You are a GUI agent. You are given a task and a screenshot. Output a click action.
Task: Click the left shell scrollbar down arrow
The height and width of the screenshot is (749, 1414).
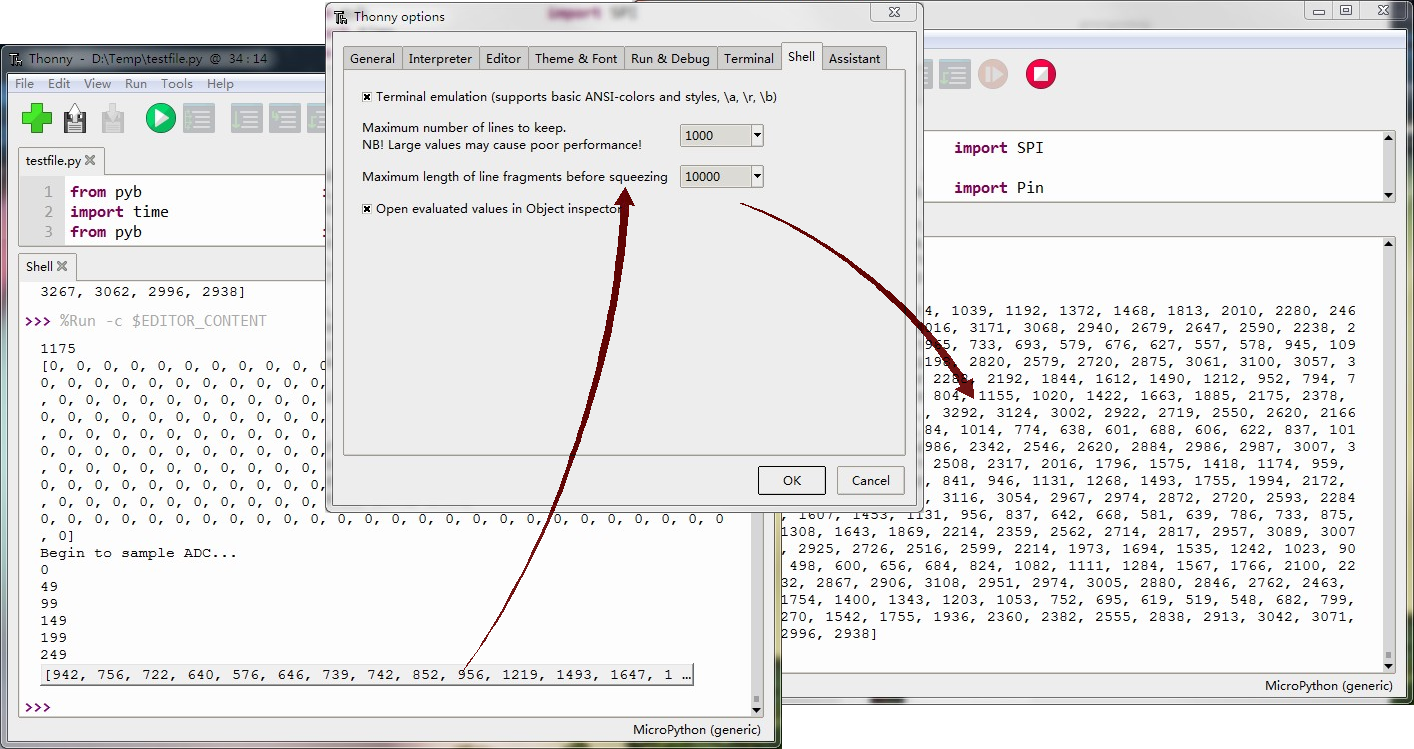[x=756, y=708]
